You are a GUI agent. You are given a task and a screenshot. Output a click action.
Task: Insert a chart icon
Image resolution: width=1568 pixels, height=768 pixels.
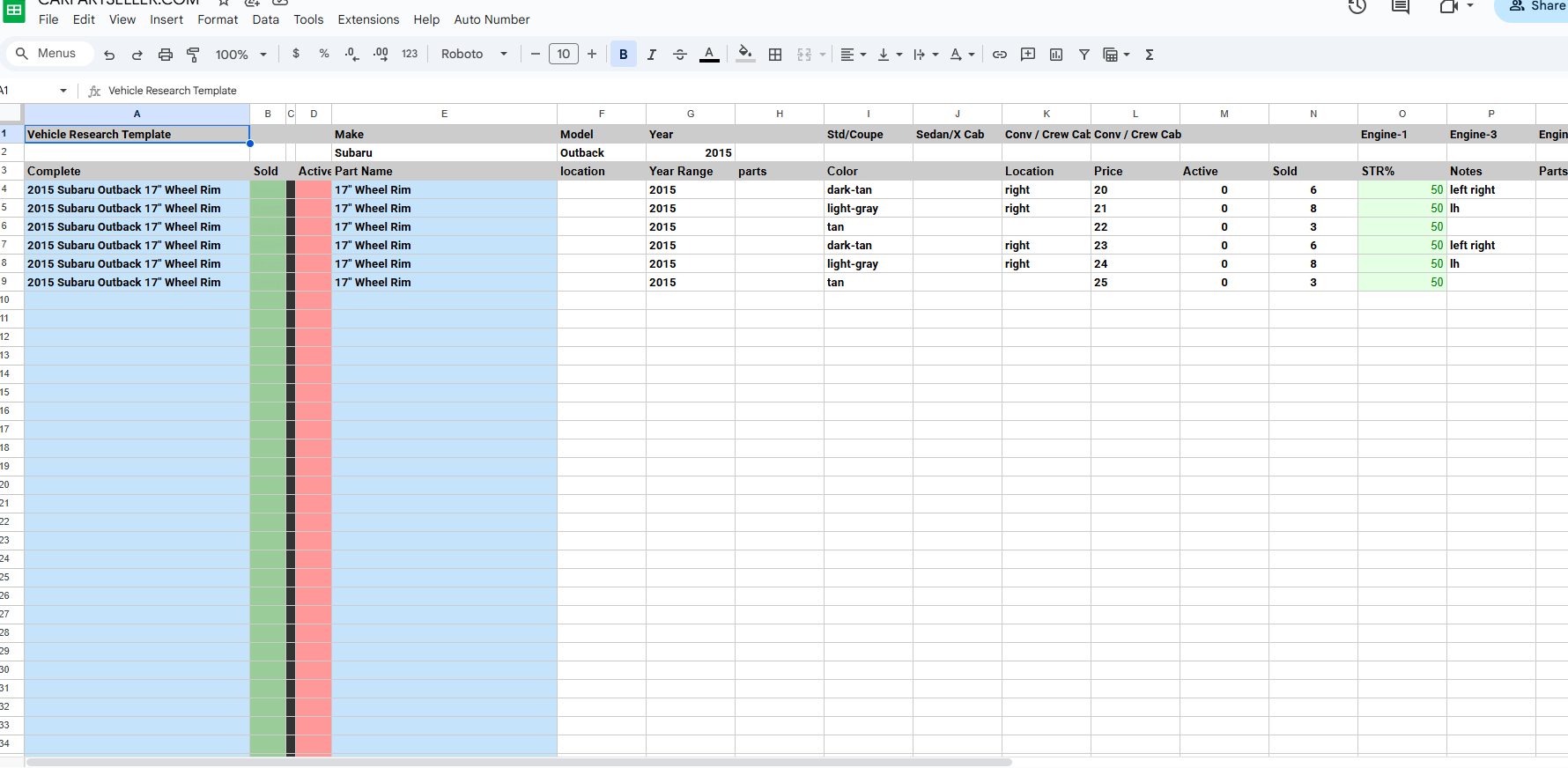pyautogui.click(x=1056, y=55)
